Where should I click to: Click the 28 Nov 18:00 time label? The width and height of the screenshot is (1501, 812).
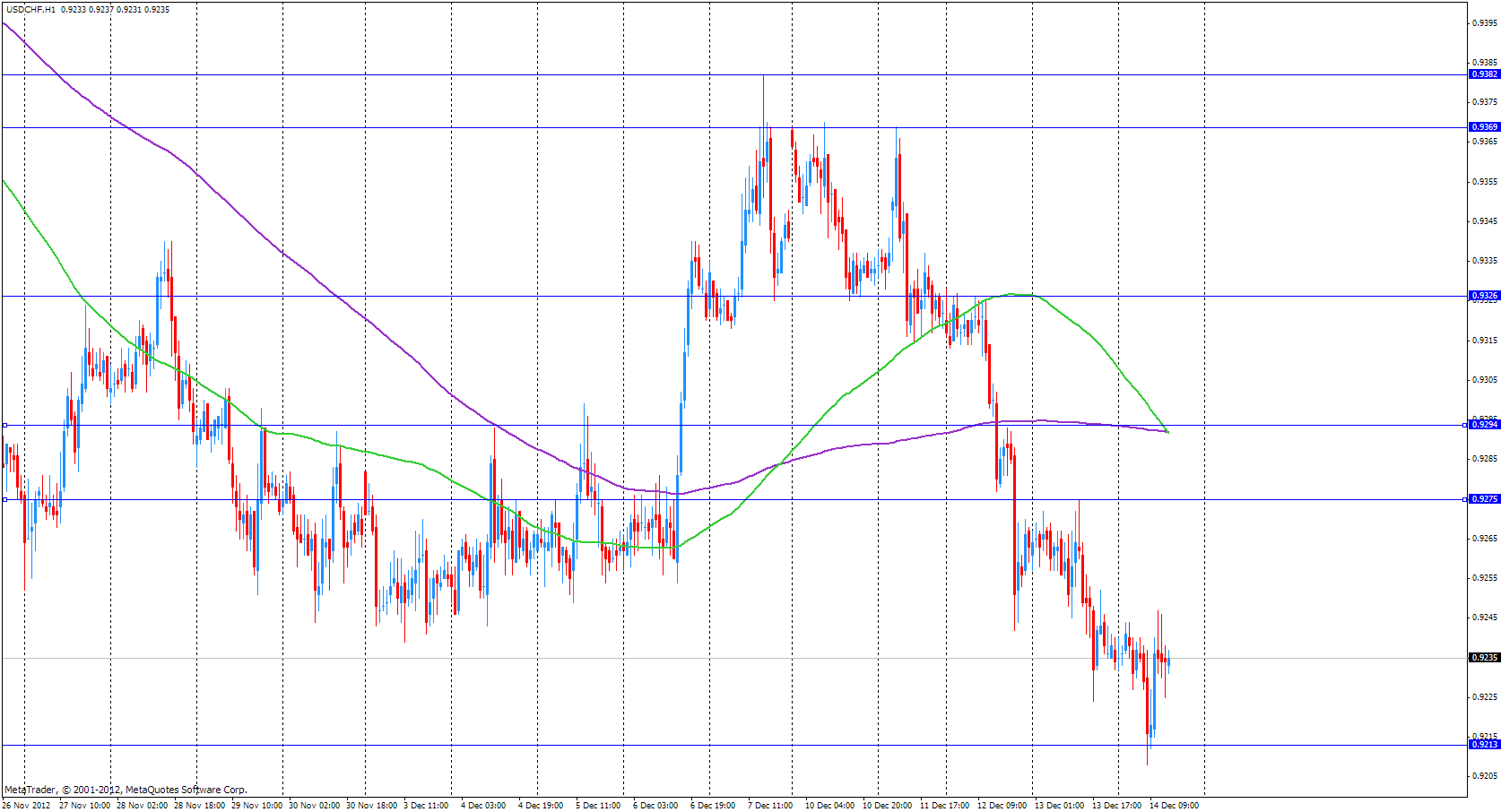(x=199, y=806)
